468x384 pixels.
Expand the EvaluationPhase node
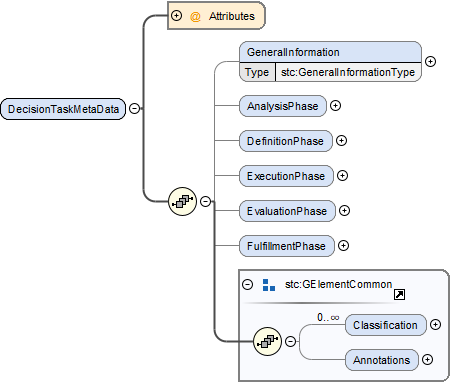pyautogui.click(x=344, y=211)
